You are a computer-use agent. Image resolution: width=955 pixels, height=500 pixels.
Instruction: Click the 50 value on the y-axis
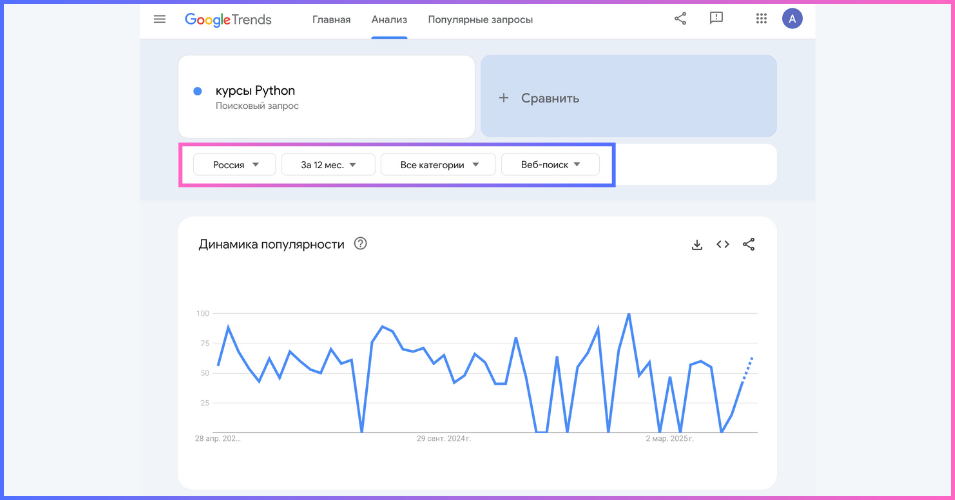coord(205,373)
